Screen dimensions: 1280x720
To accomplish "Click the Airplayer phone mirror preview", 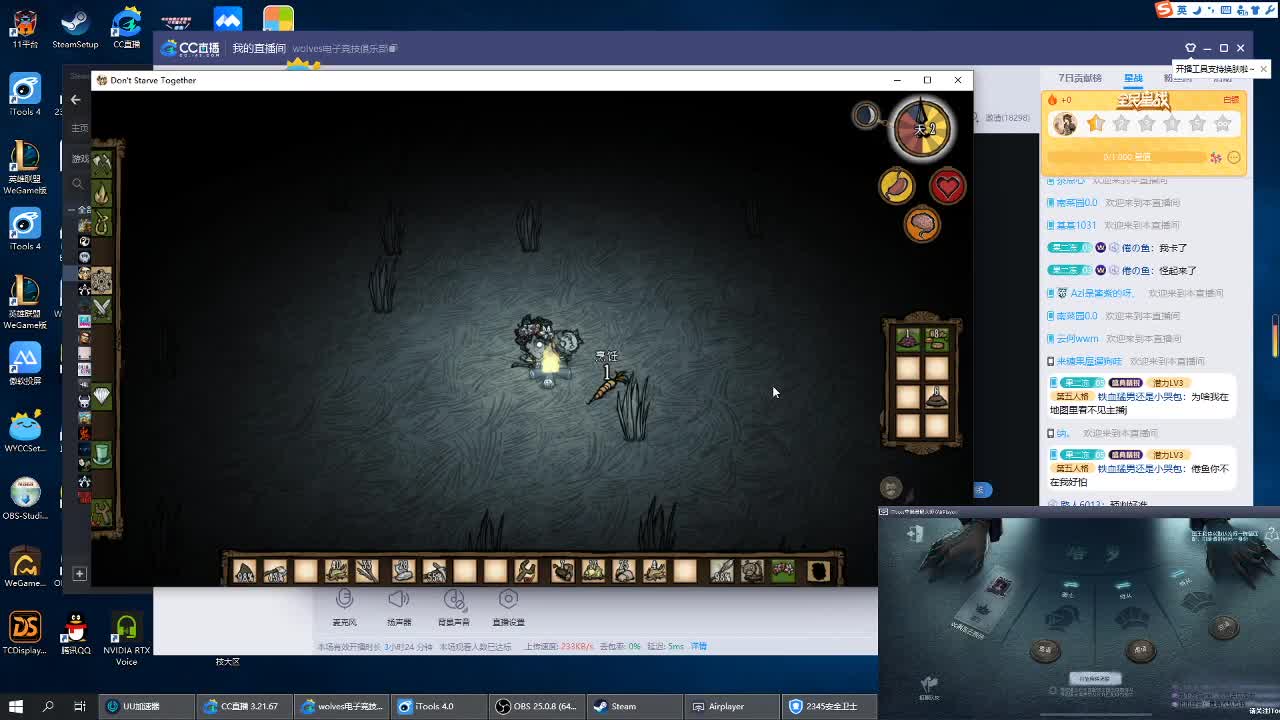I will (1079, 613).
